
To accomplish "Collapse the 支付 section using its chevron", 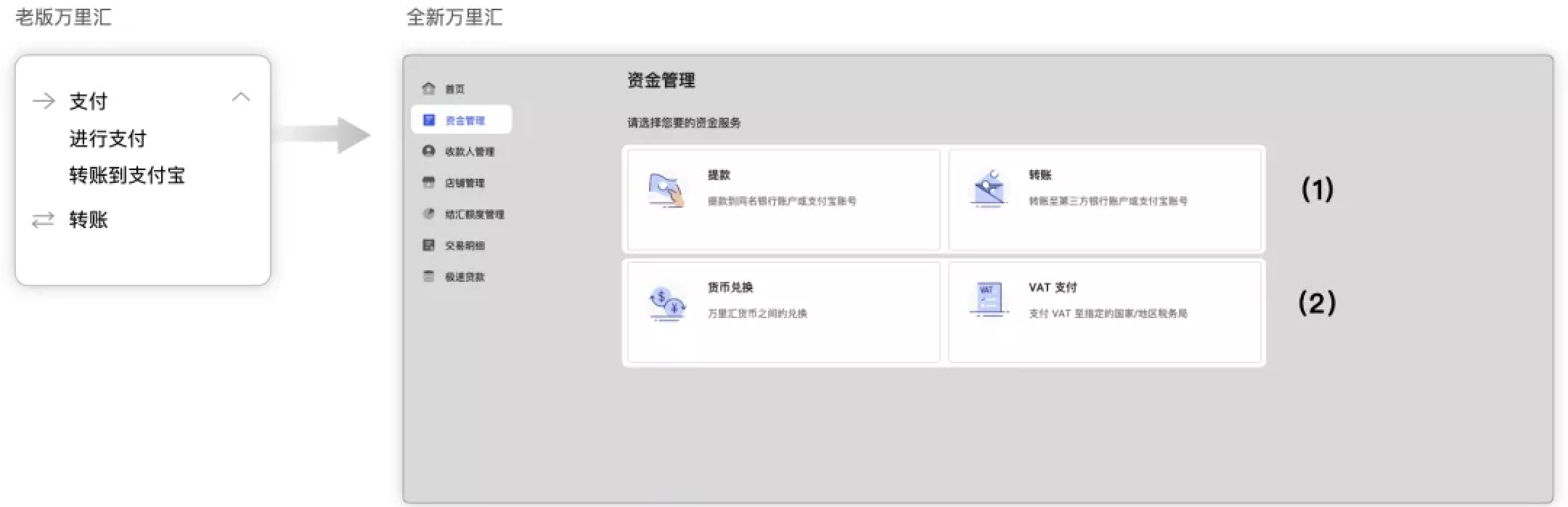I will pos(241,97).
